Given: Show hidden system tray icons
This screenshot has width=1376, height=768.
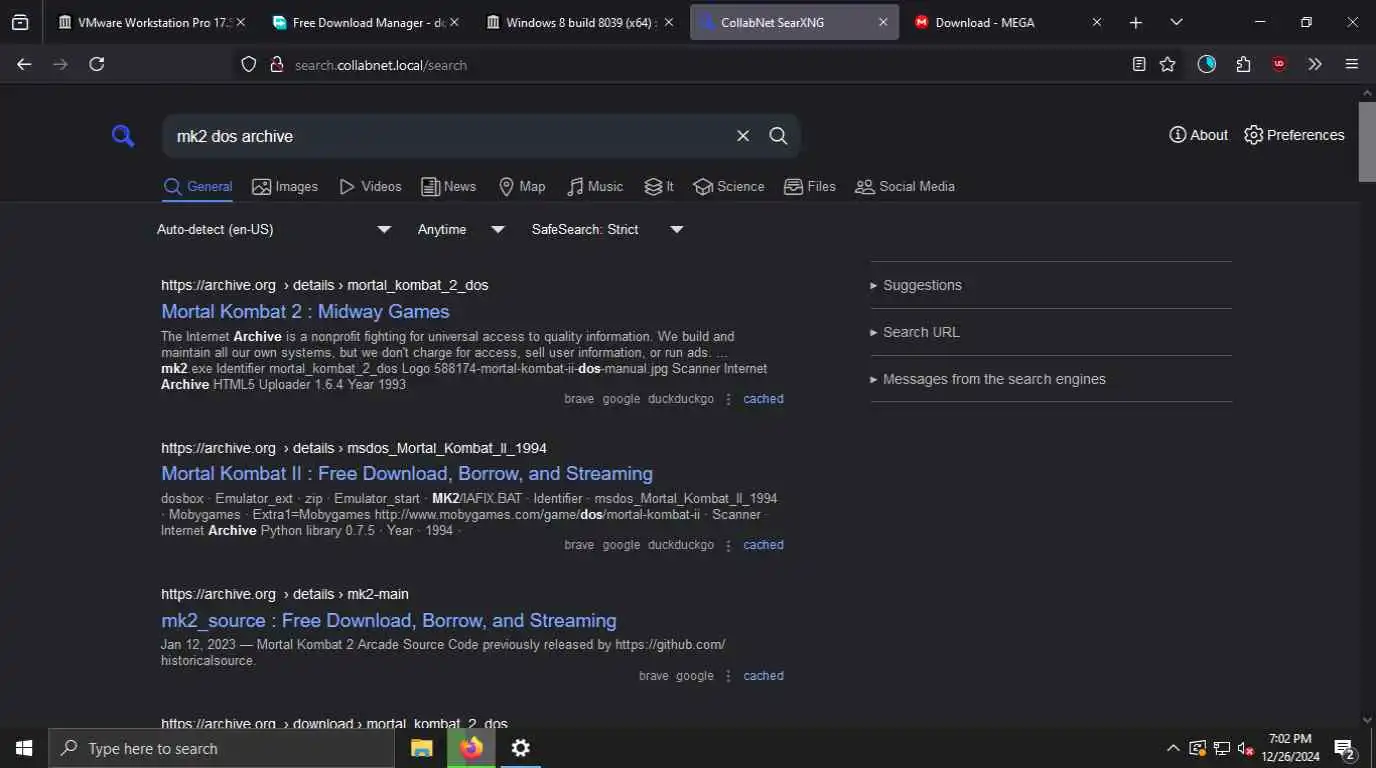Looking at the screenshot, I should pos(1173,748).
